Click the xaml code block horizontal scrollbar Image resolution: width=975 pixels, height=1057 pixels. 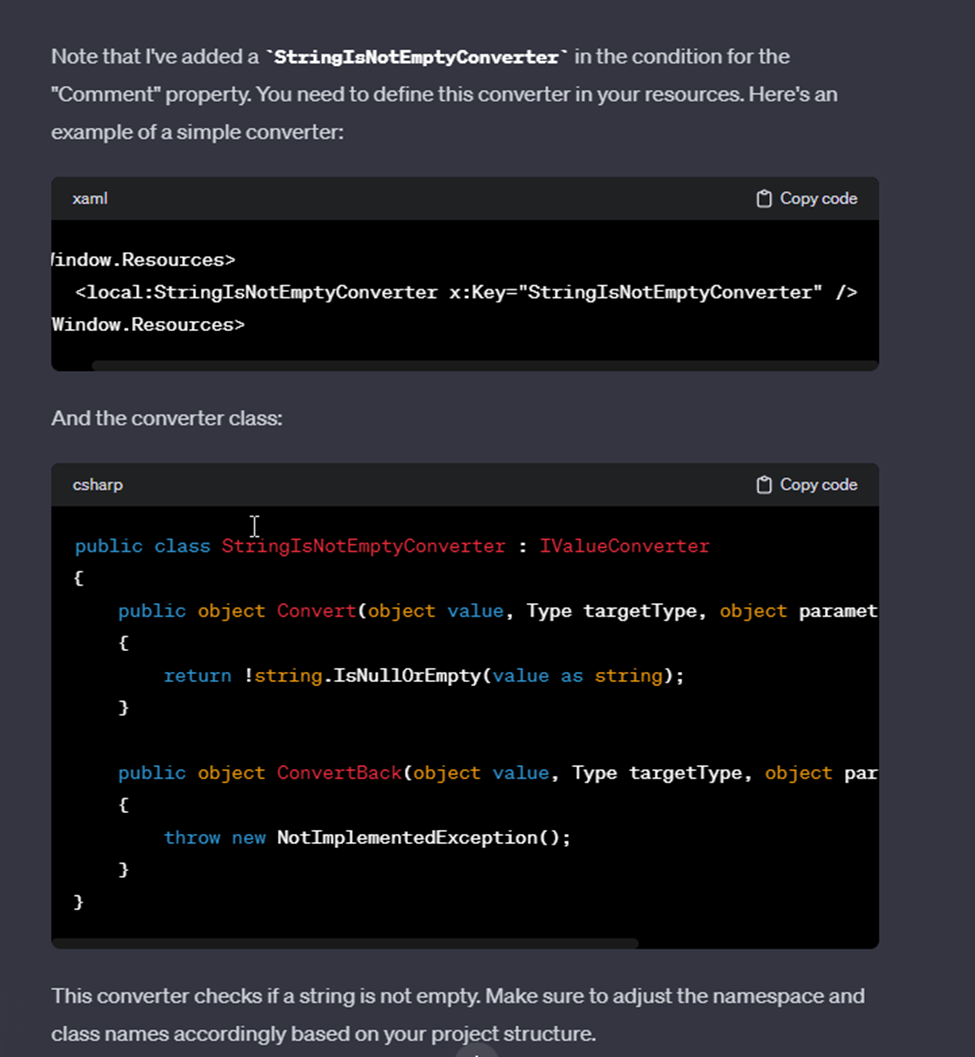pyautogui.click(x=485, y=366)
